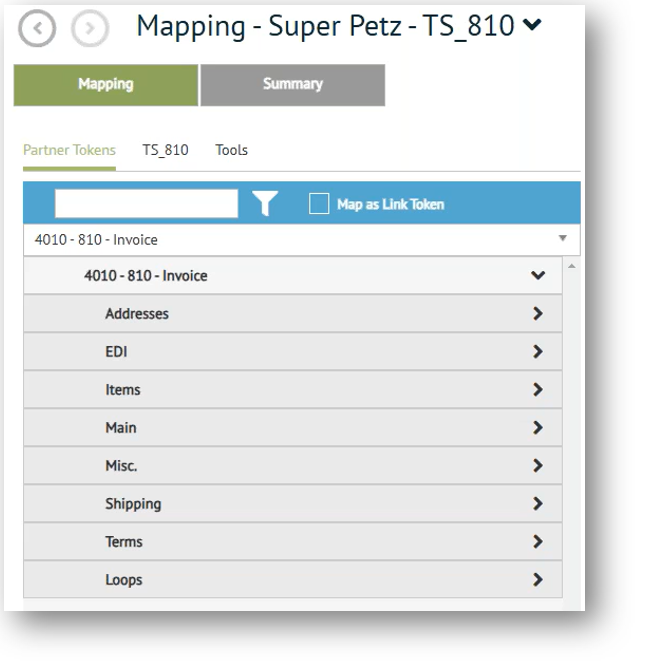
Task: Expand the Addresses category
Action: click(538, 314)
